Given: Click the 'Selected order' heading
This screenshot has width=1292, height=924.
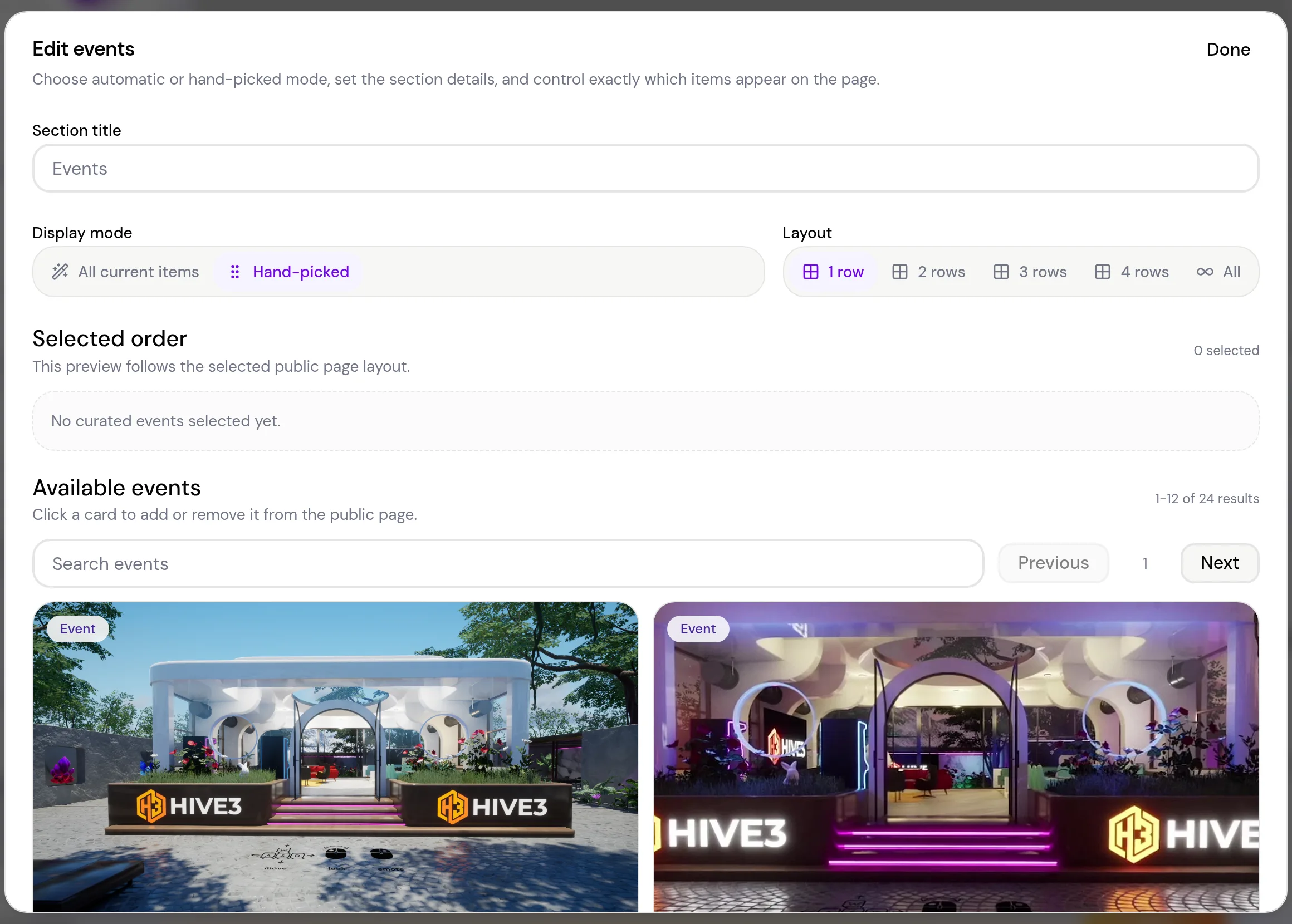Looking at the screenshot, I should 110,338.
